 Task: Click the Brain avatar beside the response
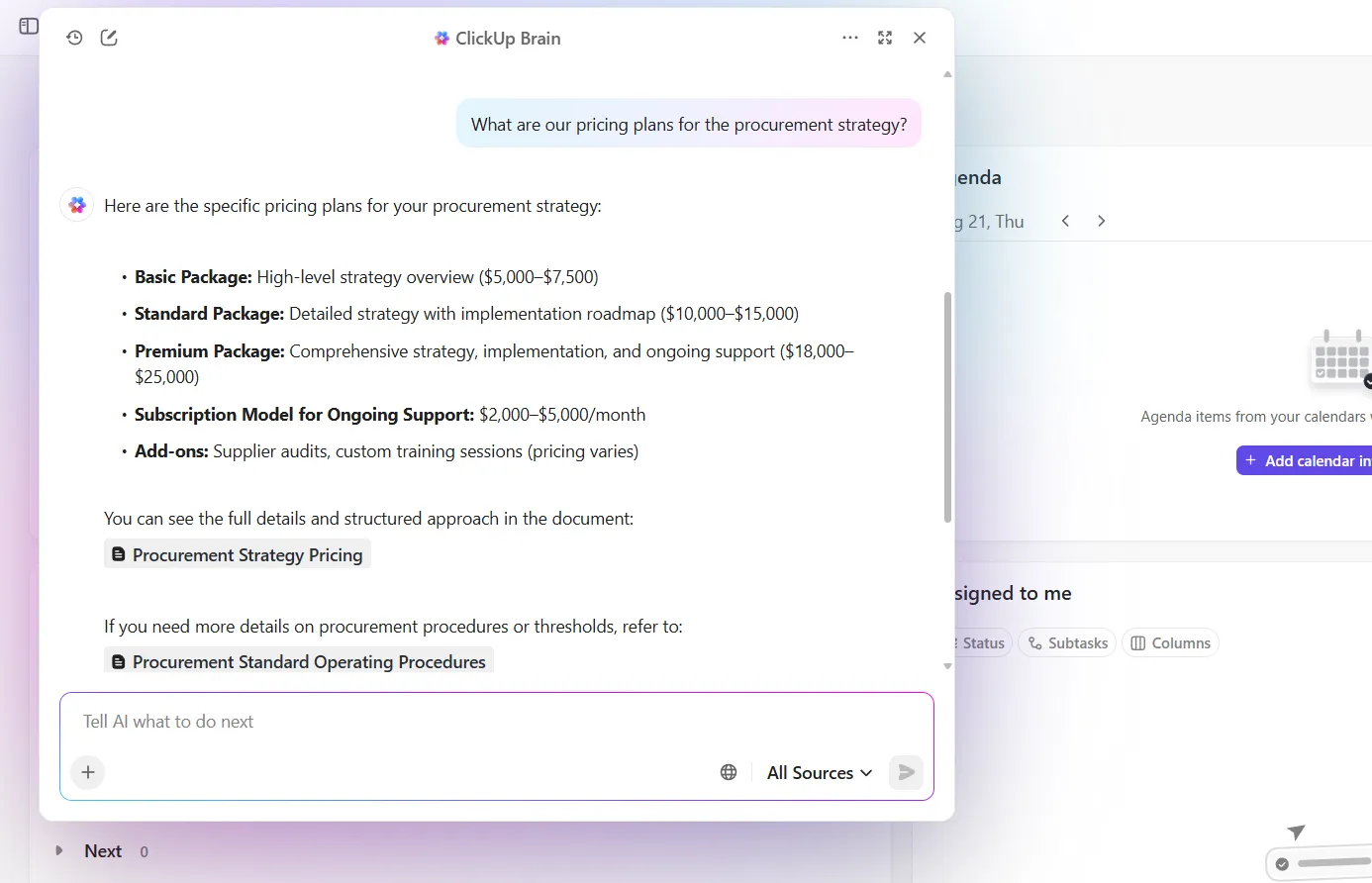point(77,205)
